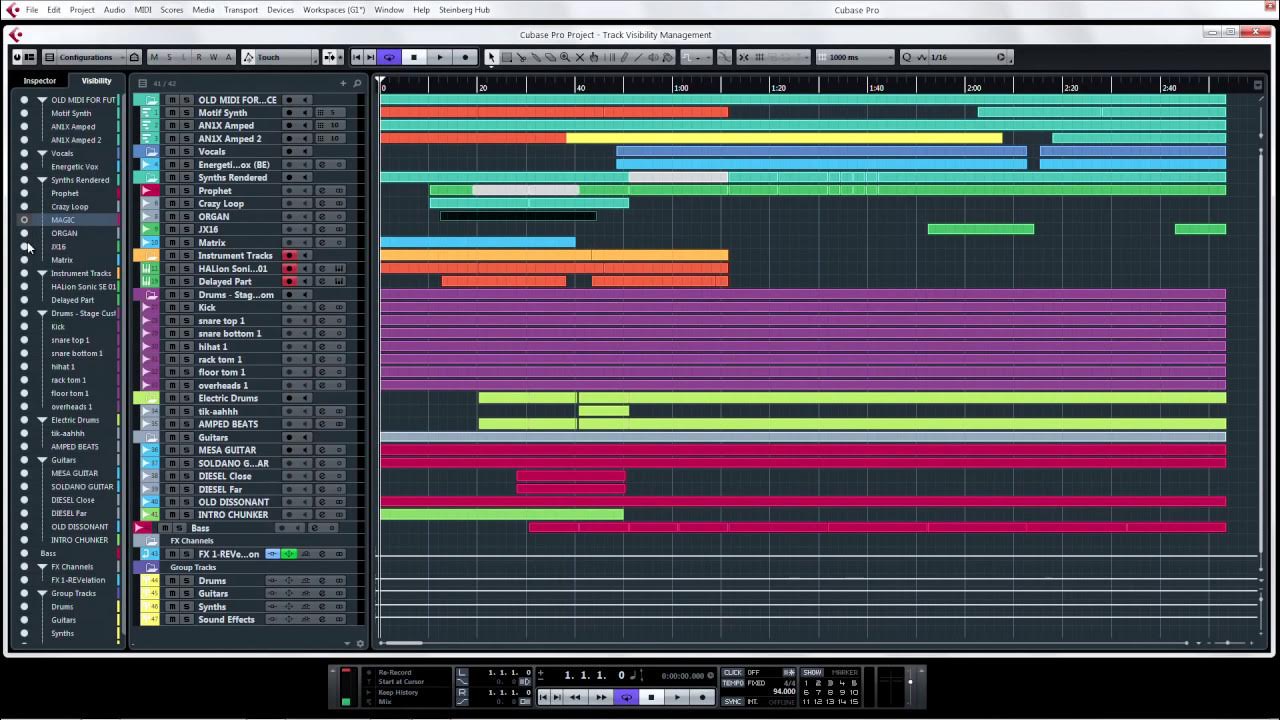Image resolution: width=1280 pixels, height=720 pixels.
Task: Open the window layout setup icon
Action: pos(29,57)
